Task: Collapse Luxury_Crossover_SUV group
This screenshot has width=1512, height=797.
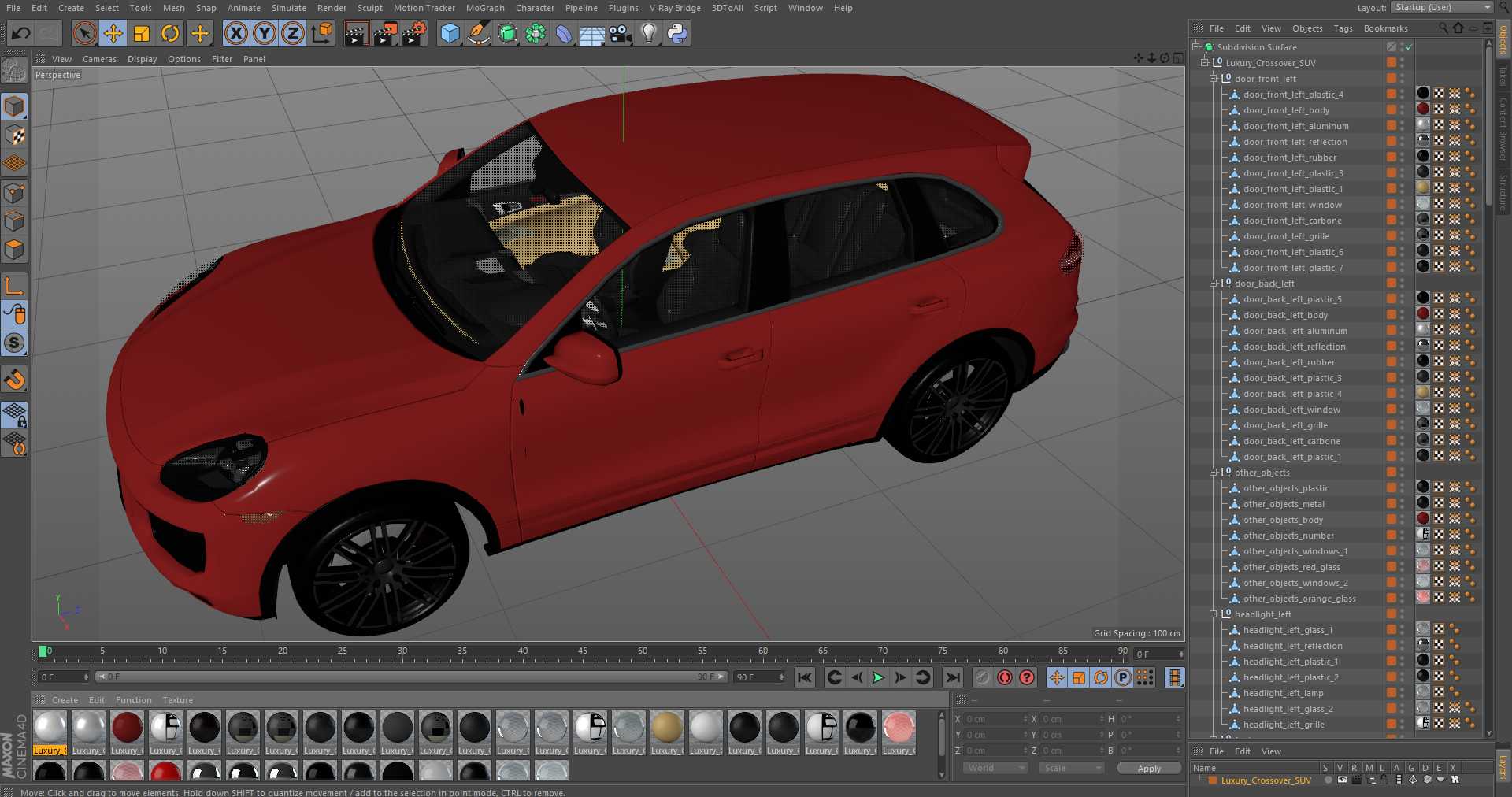Action: coord(1205,63)
